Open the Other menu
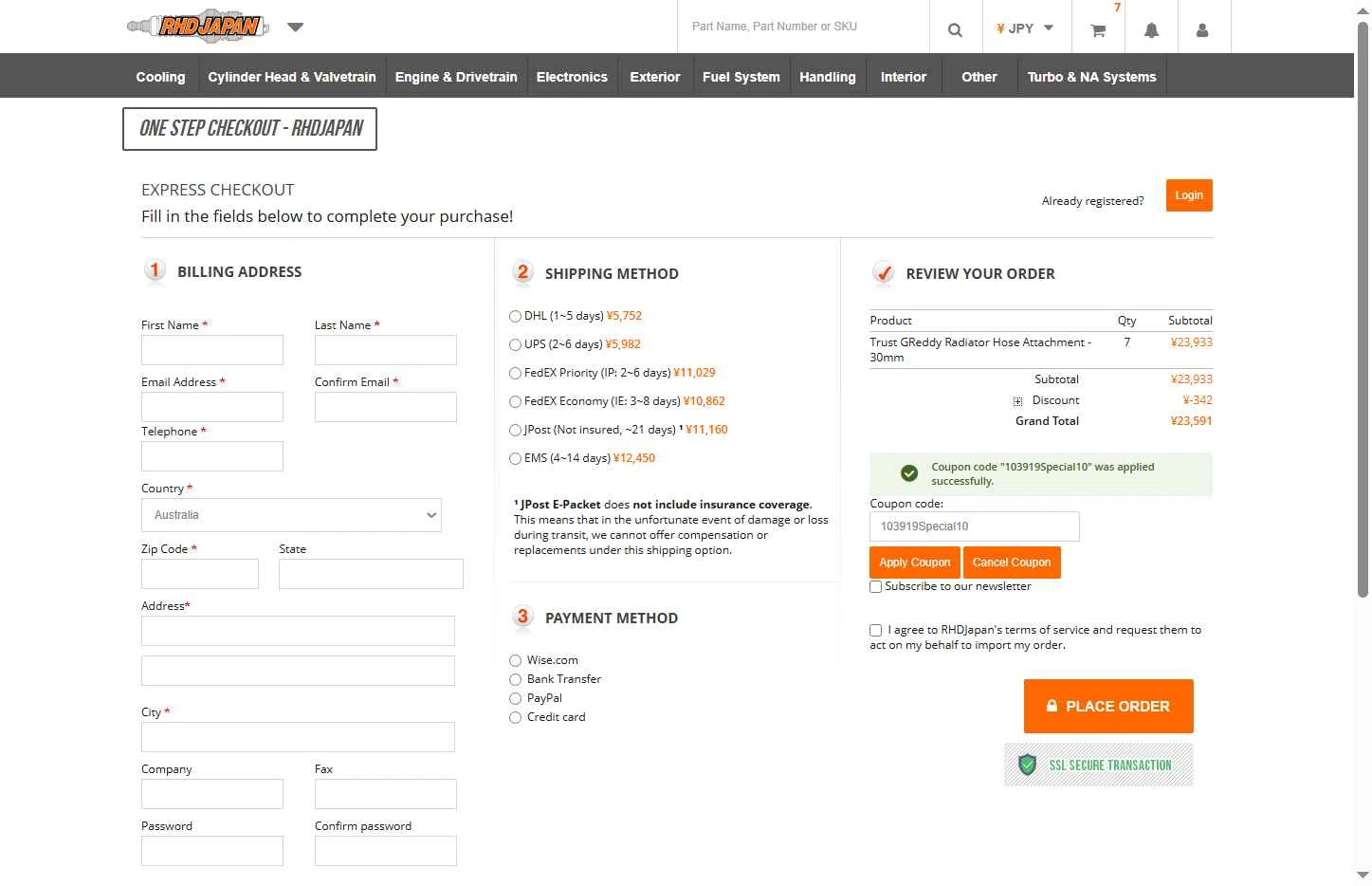The image size is (1372, 886). click(979, 77)
